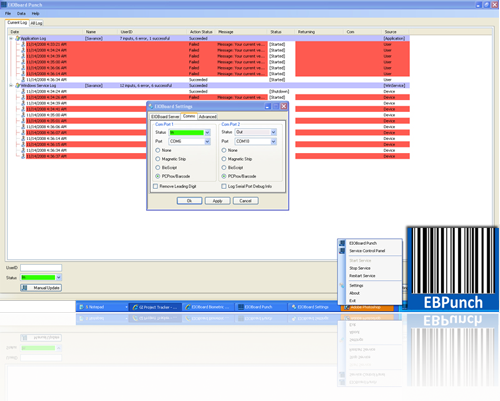
Task: Sort log by the Source column header
Action: [x=395, y=32]
